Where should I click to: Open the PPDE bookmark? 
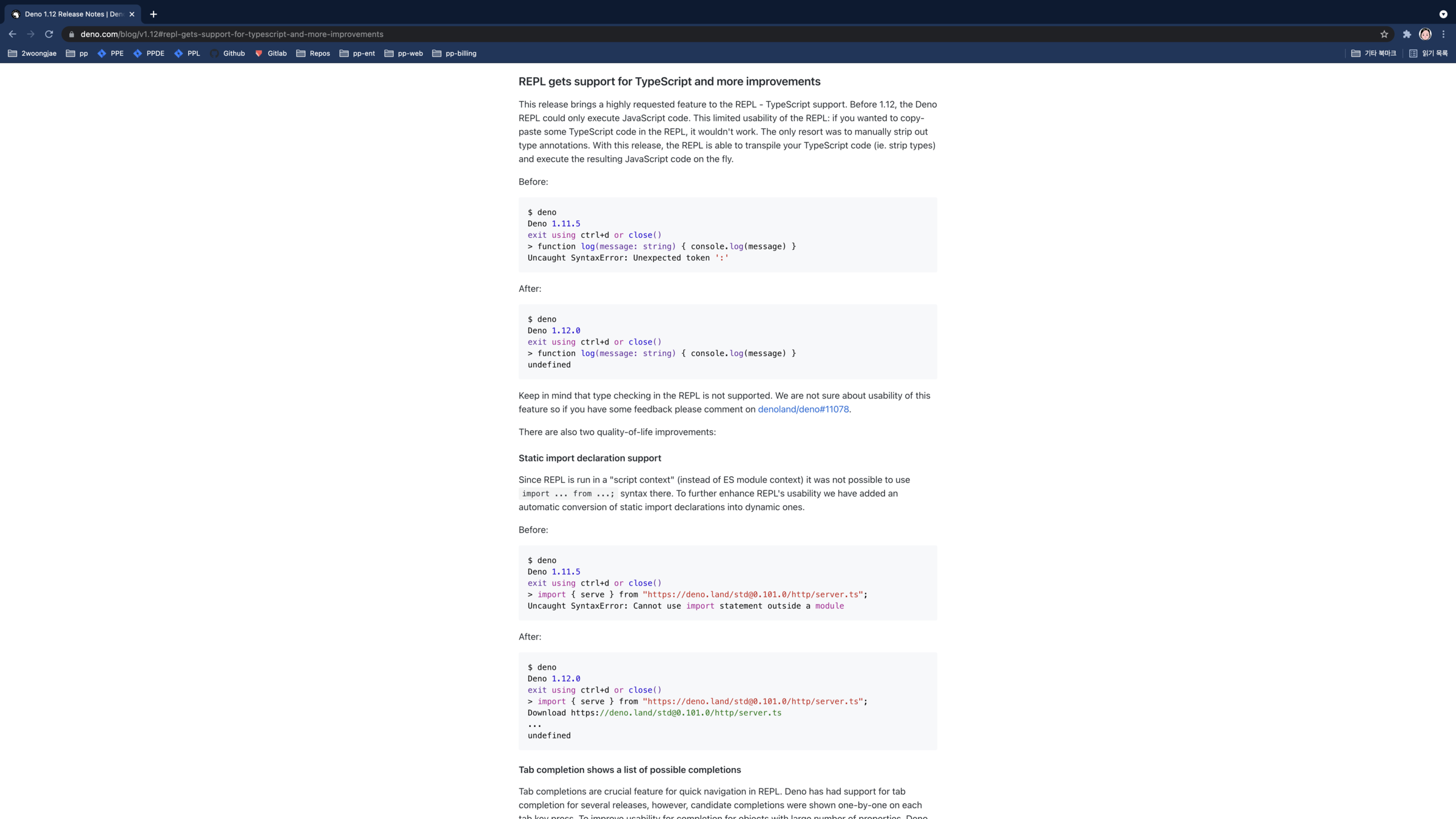click(149, 53)
